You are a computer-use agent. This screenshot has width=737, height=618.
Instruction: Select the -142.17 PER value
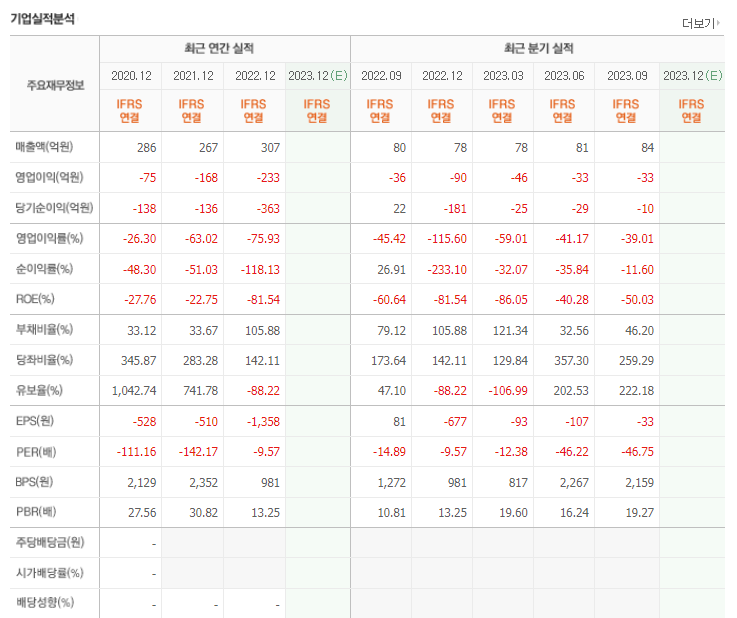(198, 452)
